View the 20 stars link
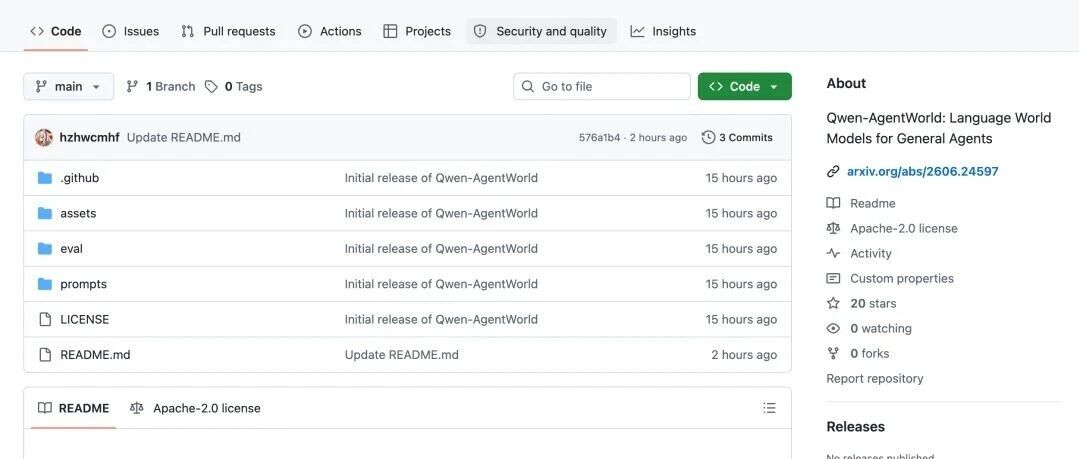 pyautogui.click(x=873, y=303)
